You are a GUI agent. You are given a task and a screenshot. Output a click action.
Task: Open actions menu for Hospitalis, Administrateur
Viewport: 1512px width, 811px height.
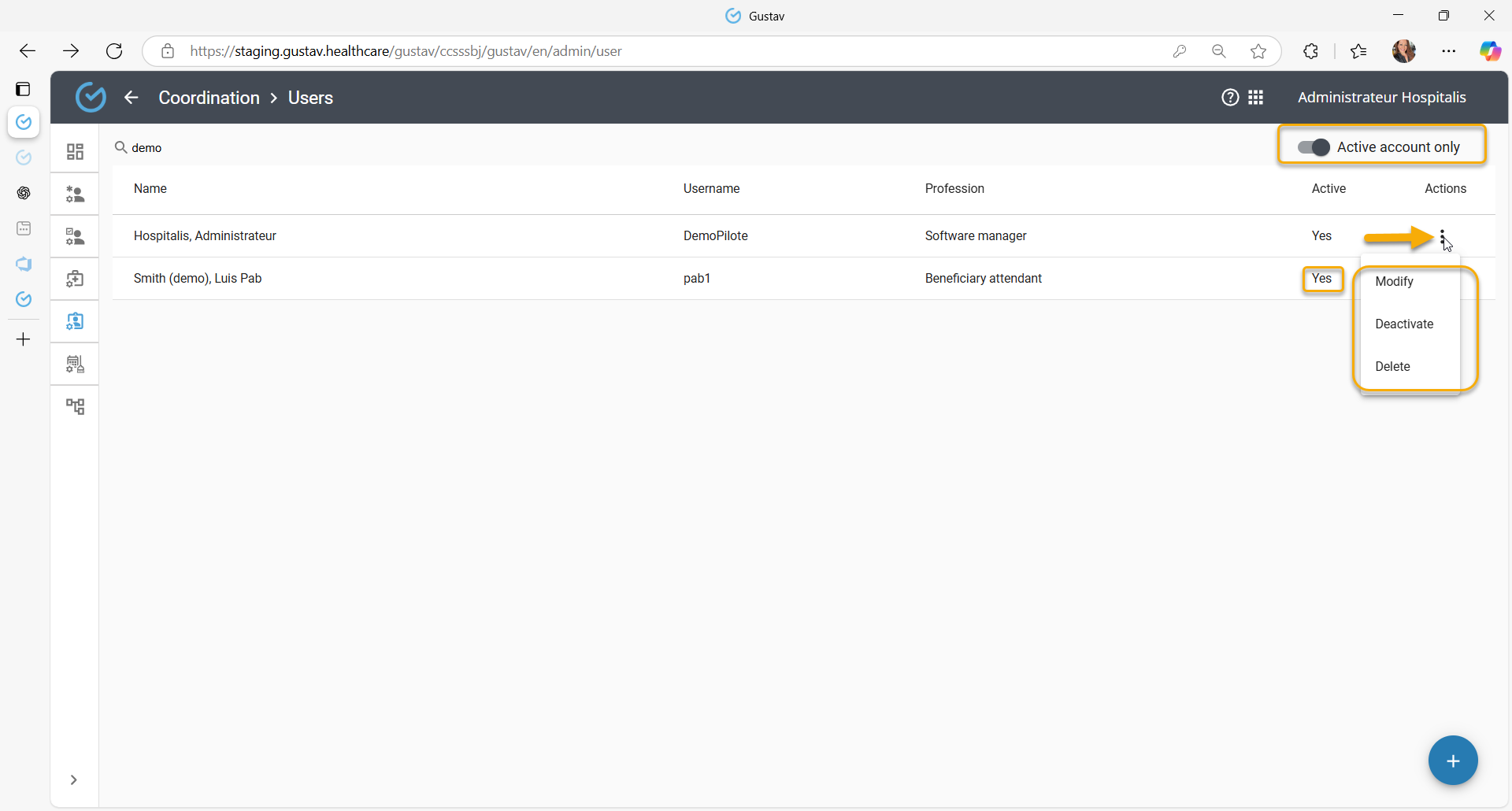(x=1442, y=236)
